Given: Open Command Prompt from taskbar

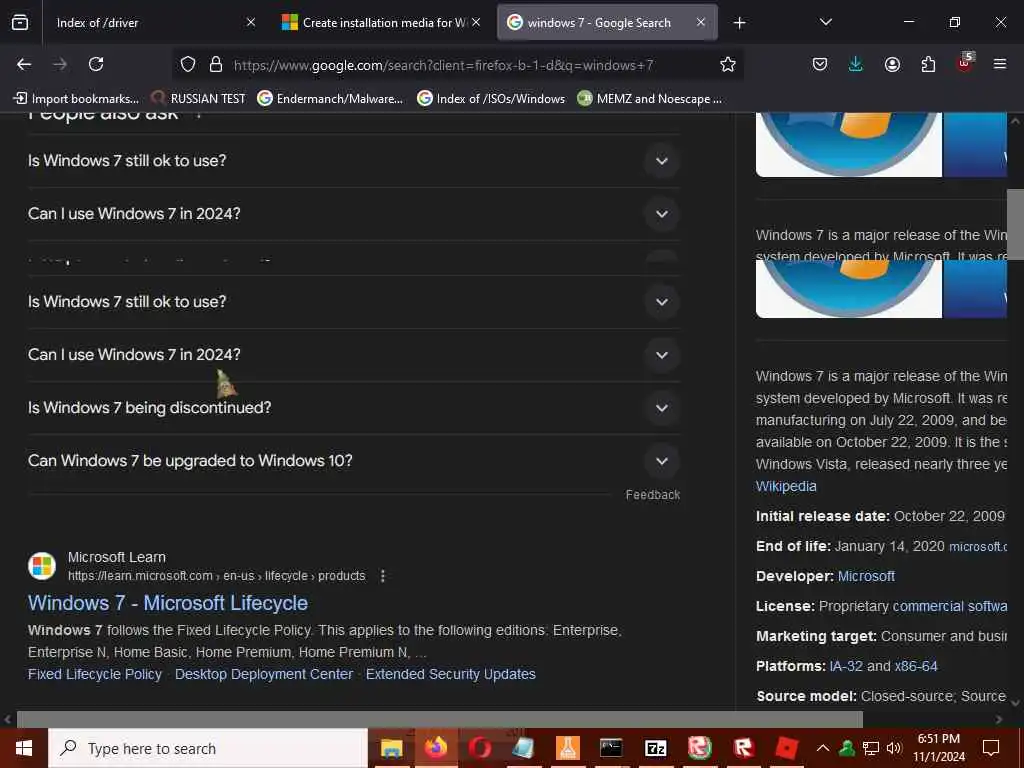Looking at the screenshot, I should click(611, 748).
